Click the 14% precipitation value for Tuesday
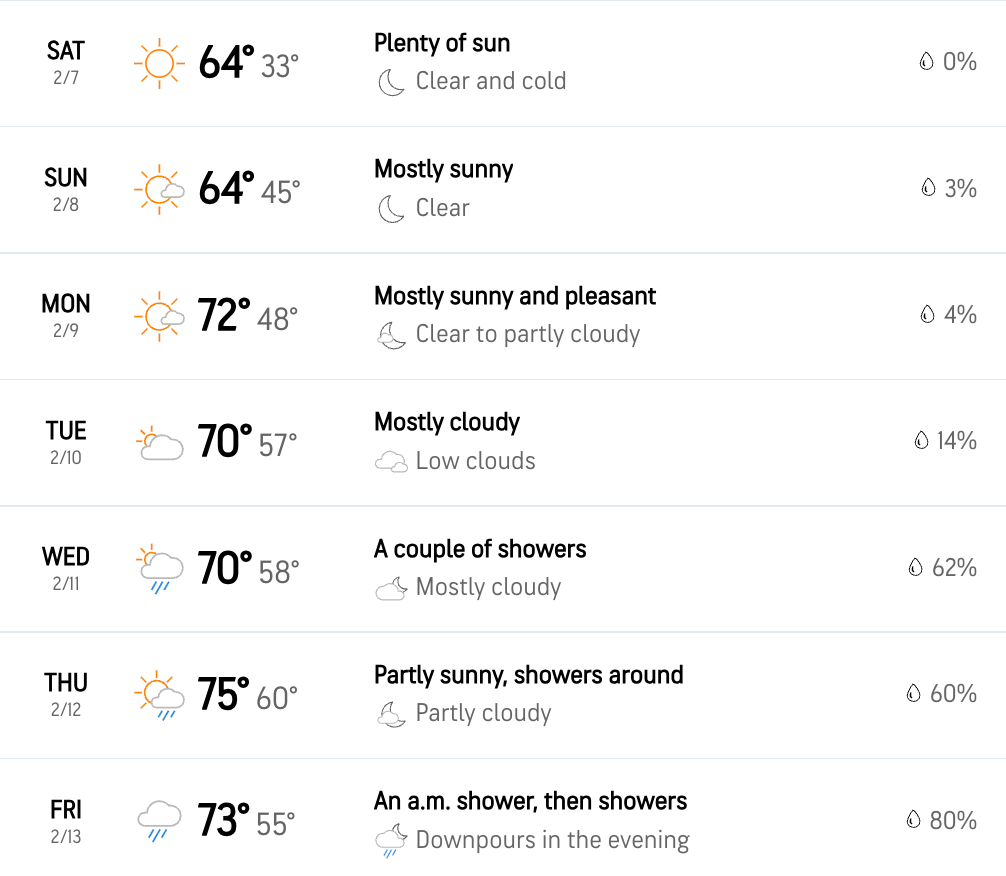This screenshot has height=876, width=1006. [956, 441]
